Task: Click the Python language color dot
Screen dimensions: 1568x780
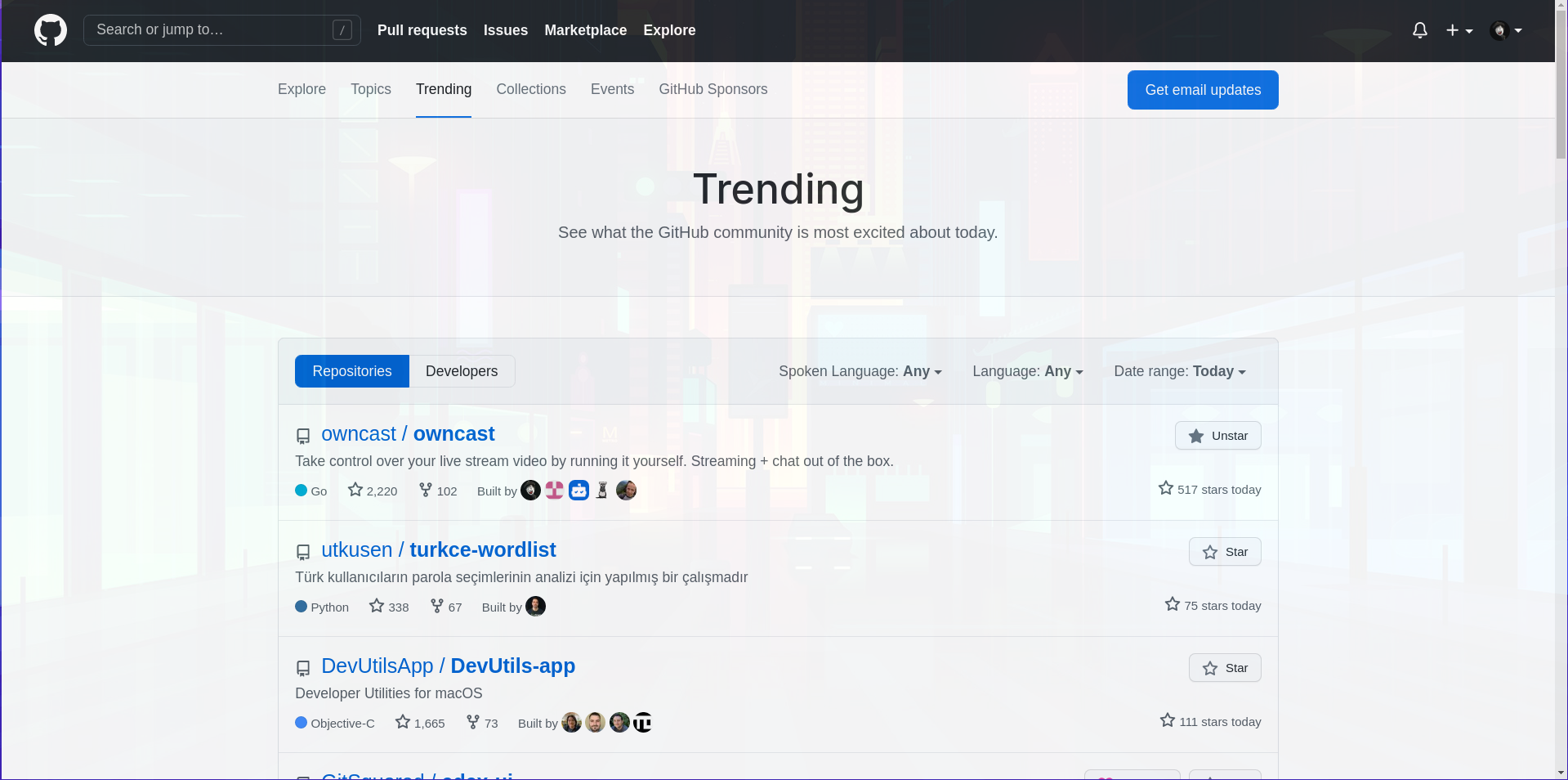Action: point(301,607)
